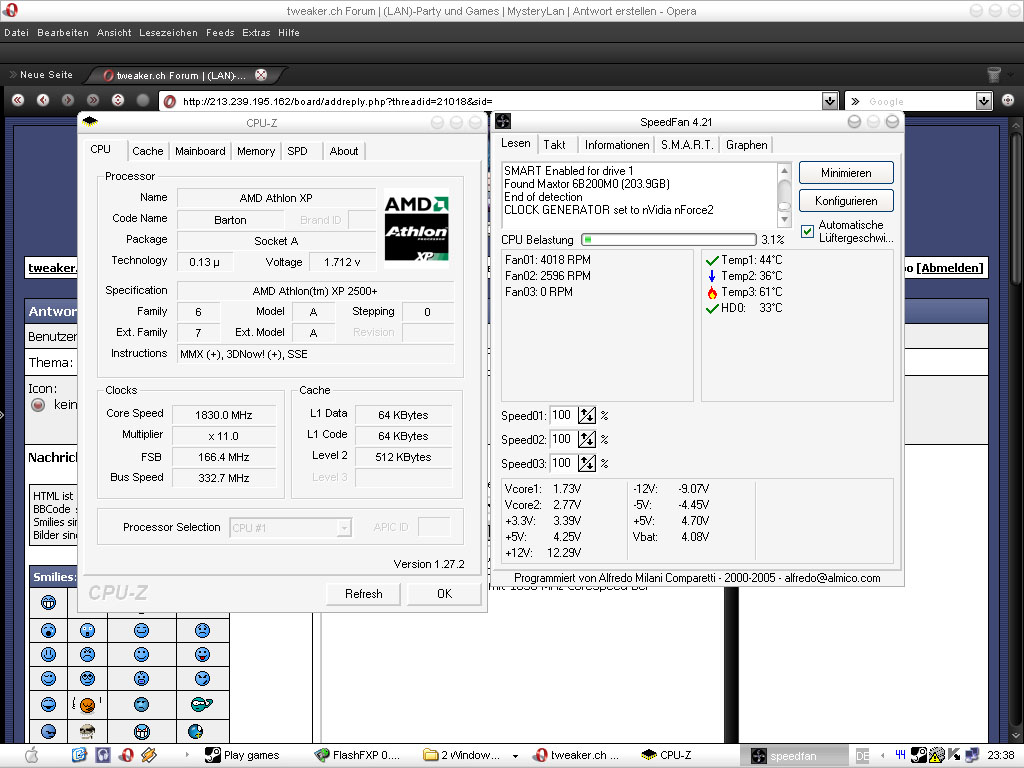1024x768 pixels.
Task: Open the address bar URL dropdown
Action: [x=829, y=101]
